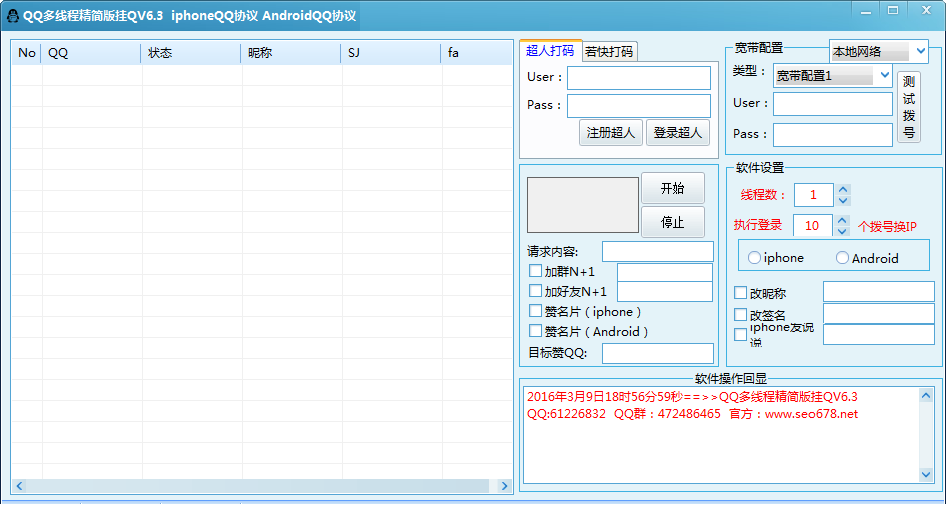The height and width of the screenshot is (527, 946).
Task: Decrease 线程数 with down arrow
Action: coord(843,201)
